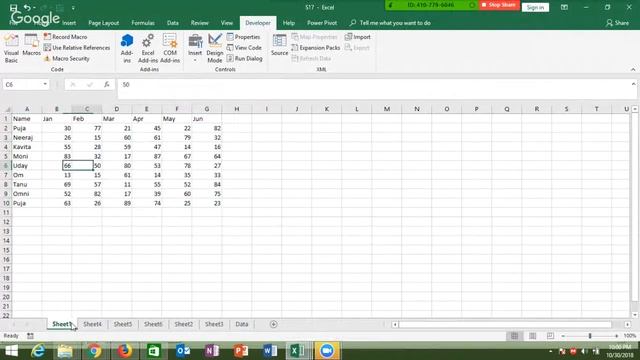Toggle Design Mode
Image resolution: width=640 pixels, height=360 pixels.
coord(215,48)
